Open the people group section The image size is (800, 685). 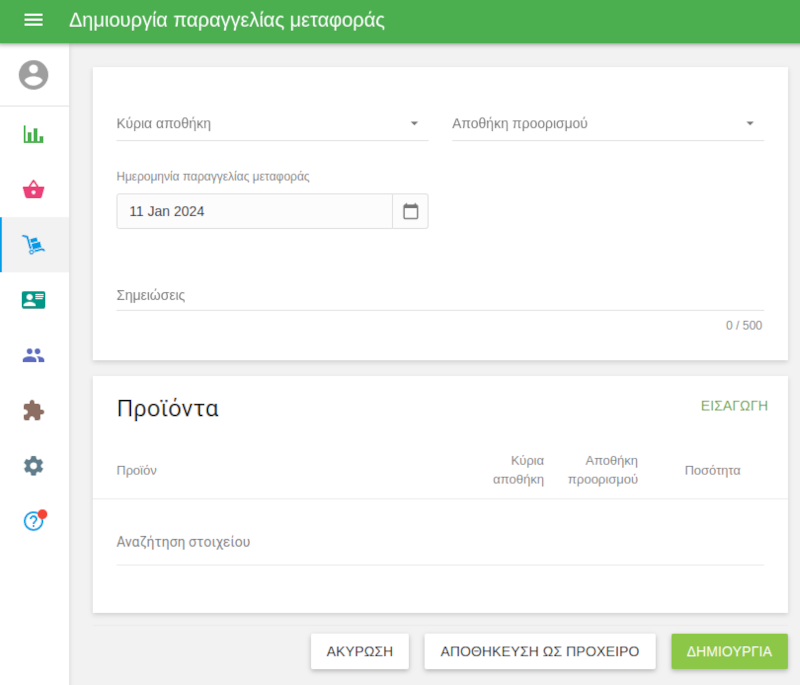[x=34, y=355]
